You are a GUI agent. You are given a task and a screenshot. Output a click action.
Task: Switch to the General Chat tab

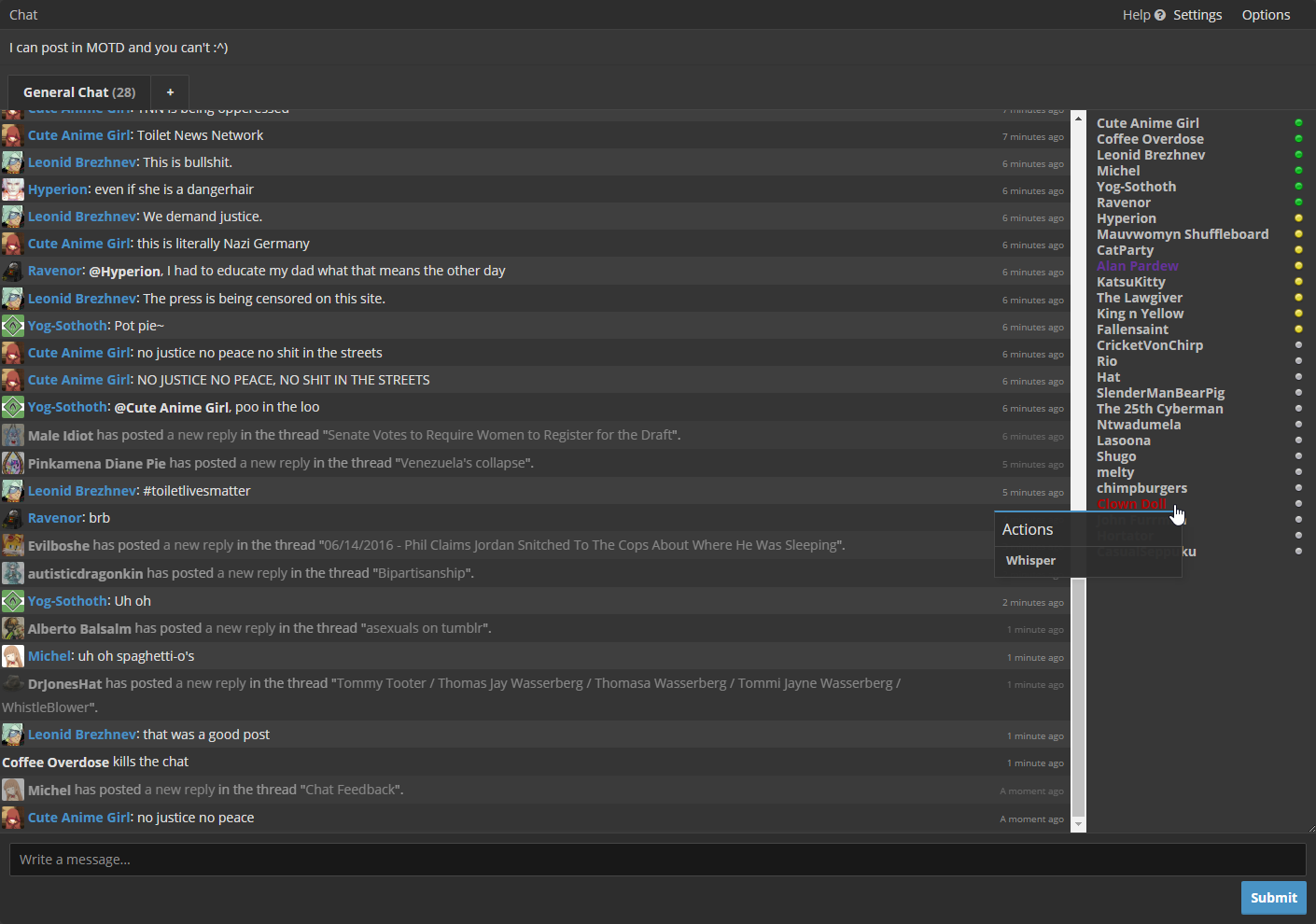point(79,92)
